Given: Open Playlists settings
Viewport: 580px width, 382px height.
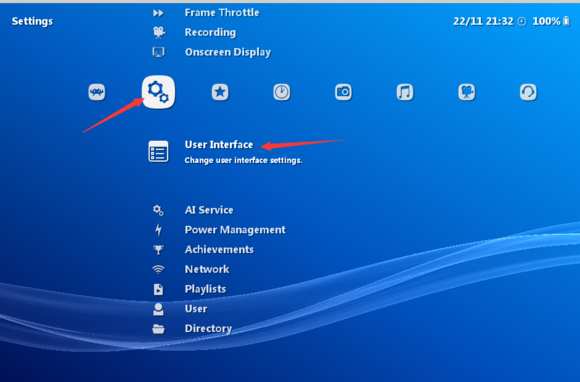Looking at the screenshot, I should 205,289.
